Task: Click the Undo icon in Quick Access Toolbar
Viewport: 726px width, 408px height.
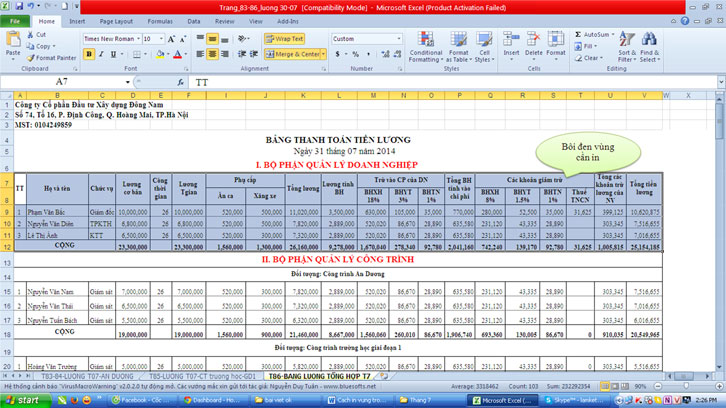Action: [x=31, y=6]
